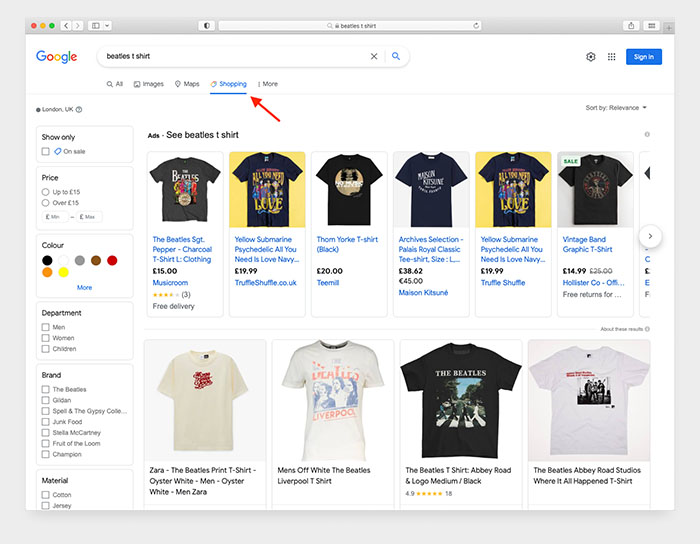Open The Beatles Sgt. Pepper Charcoal T-Shirt link
Viewport: 700px width, 544px height.
point(182,249)
